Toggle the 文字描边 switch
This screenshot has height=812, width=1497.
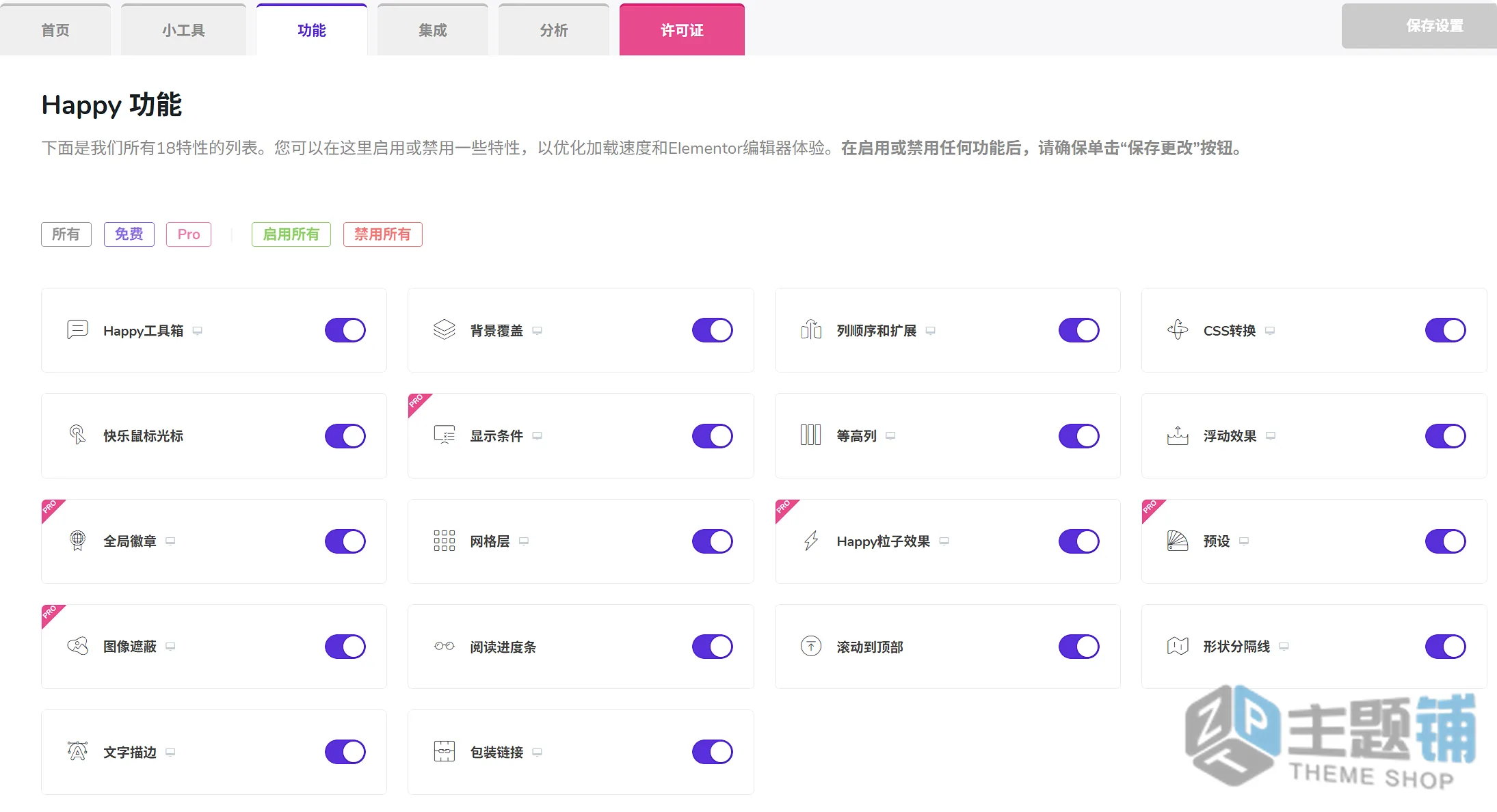[x=345, y=751]
